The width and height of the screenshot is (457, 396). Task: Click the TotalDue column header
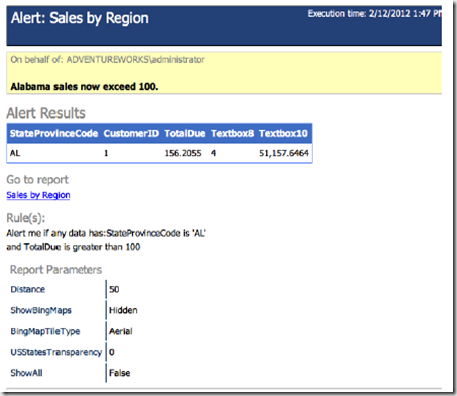coord(185,134)
